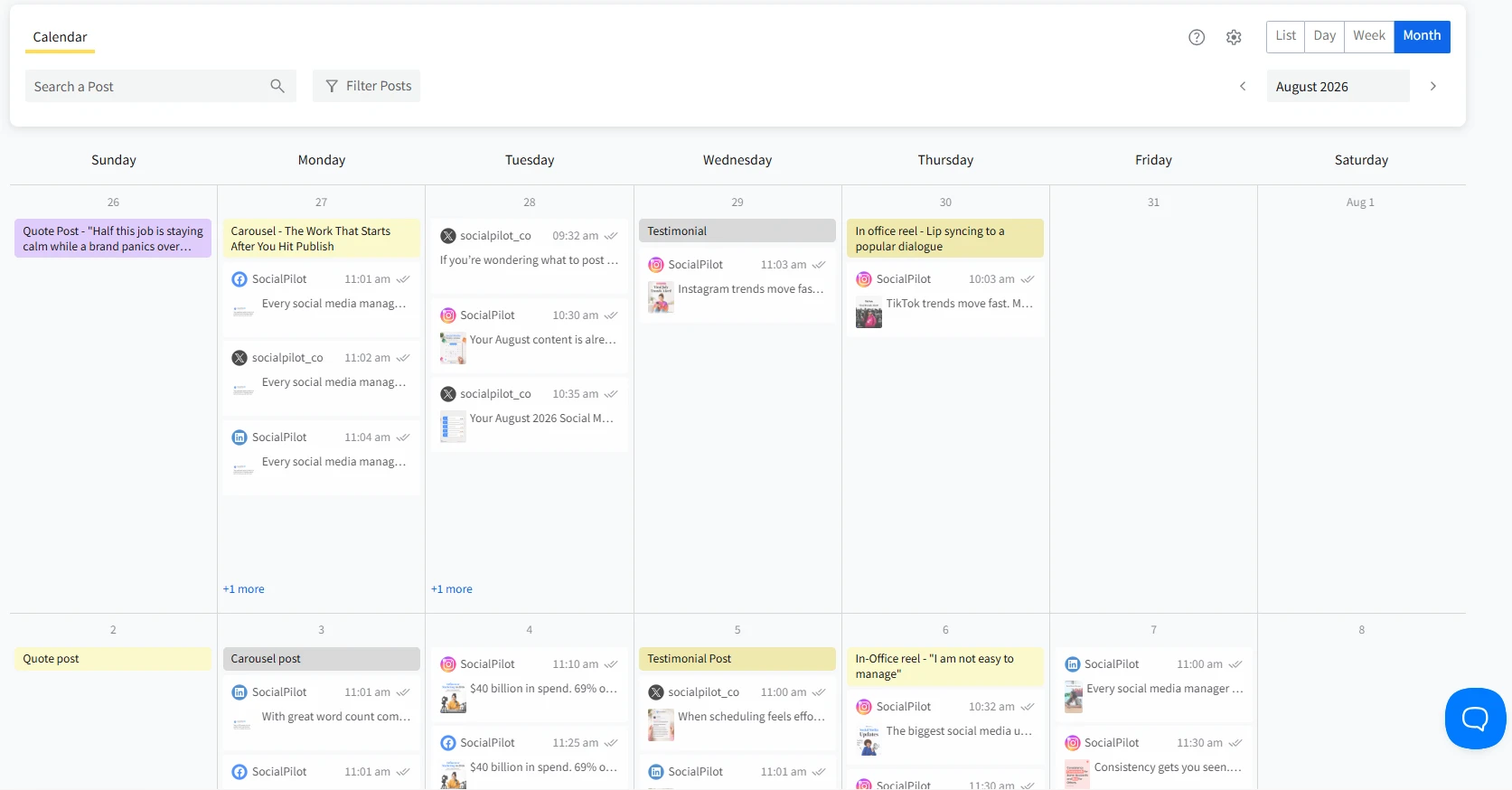The height and width of the screenshot is (790, 1512).
Task: Open the Testimonial note on Wednesday 29
Action: tap(737, 230)
